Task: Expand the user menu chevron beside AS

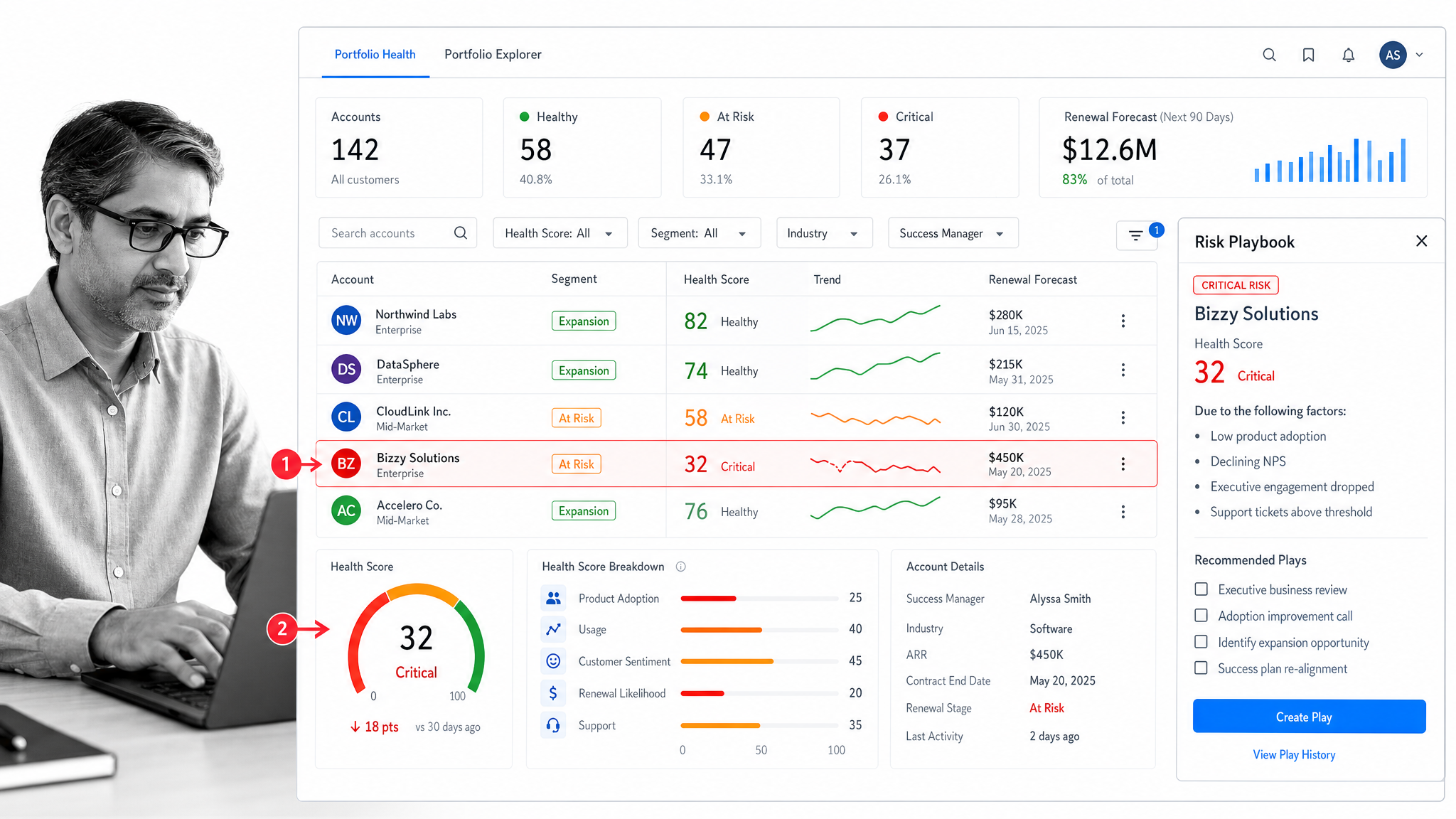Action: [x=1420, y=55]
